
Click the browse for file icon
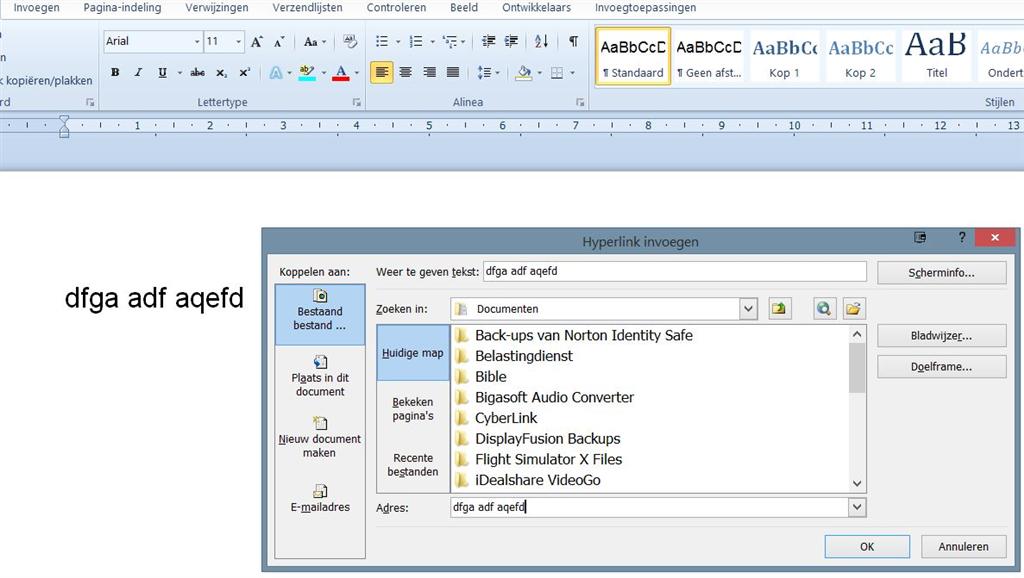(853, 309)
